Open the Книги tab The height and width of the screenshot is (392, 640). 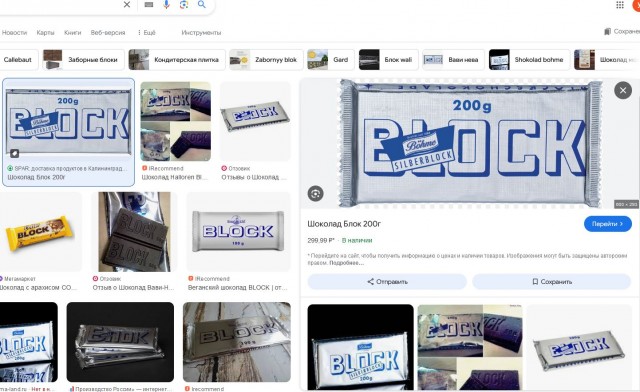coord(73,33)
